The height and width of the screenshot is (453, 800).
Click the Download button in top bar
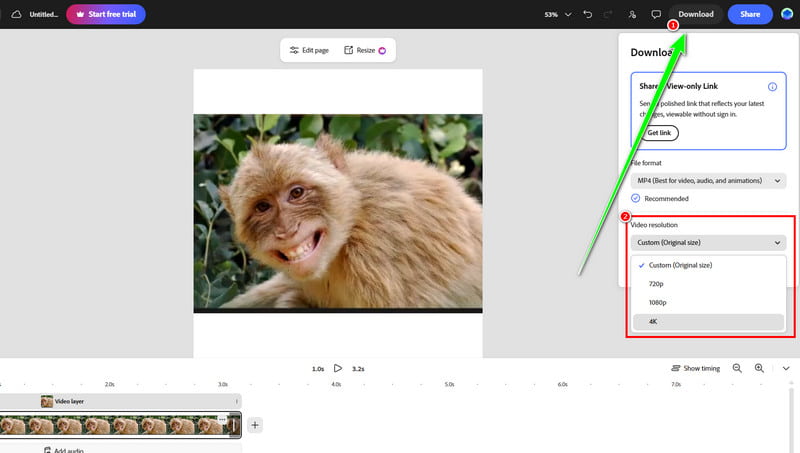click(695, 14)
